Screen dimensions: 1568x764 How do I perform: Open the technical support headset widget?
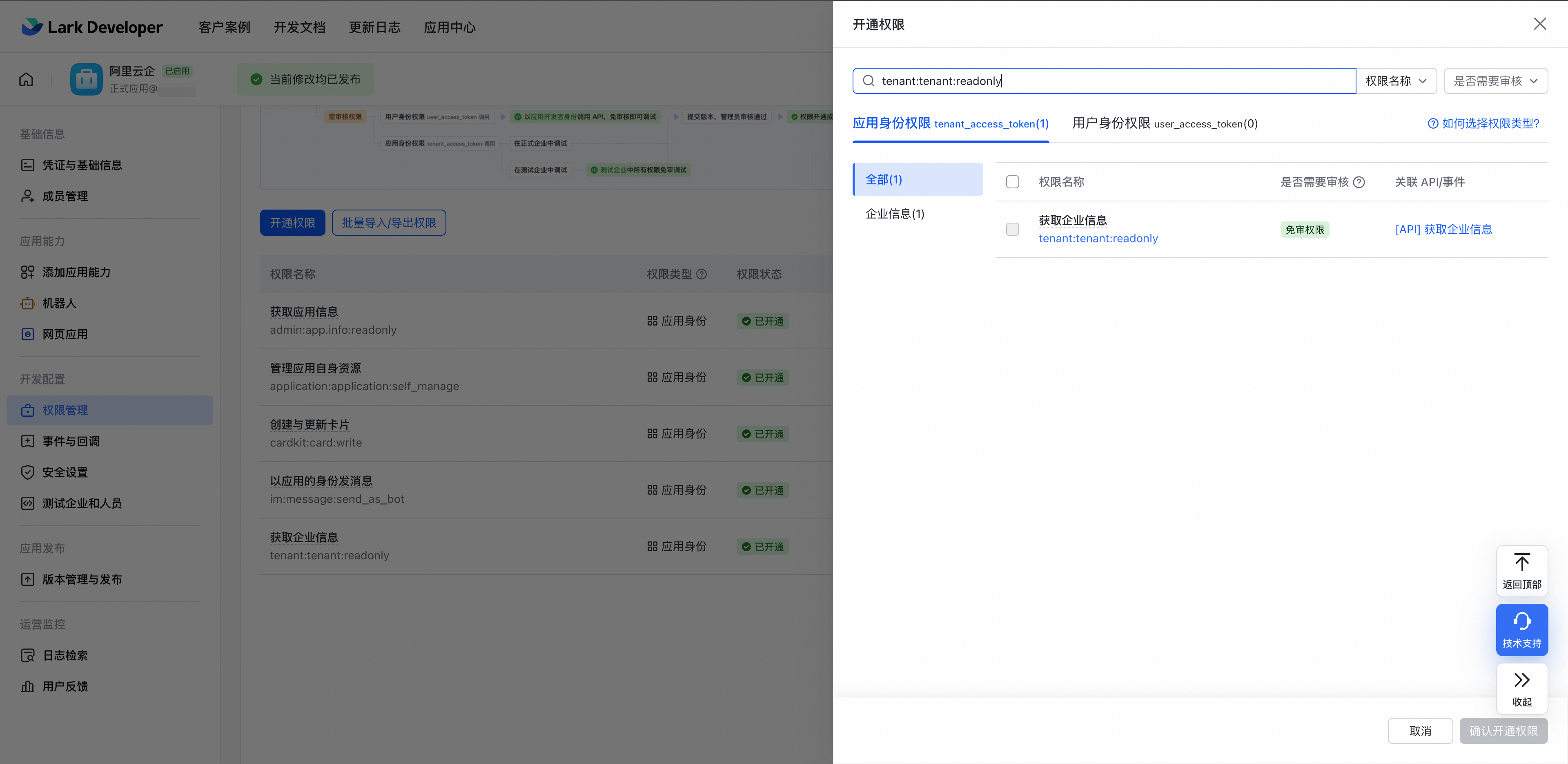click(x=1522, y=629)
